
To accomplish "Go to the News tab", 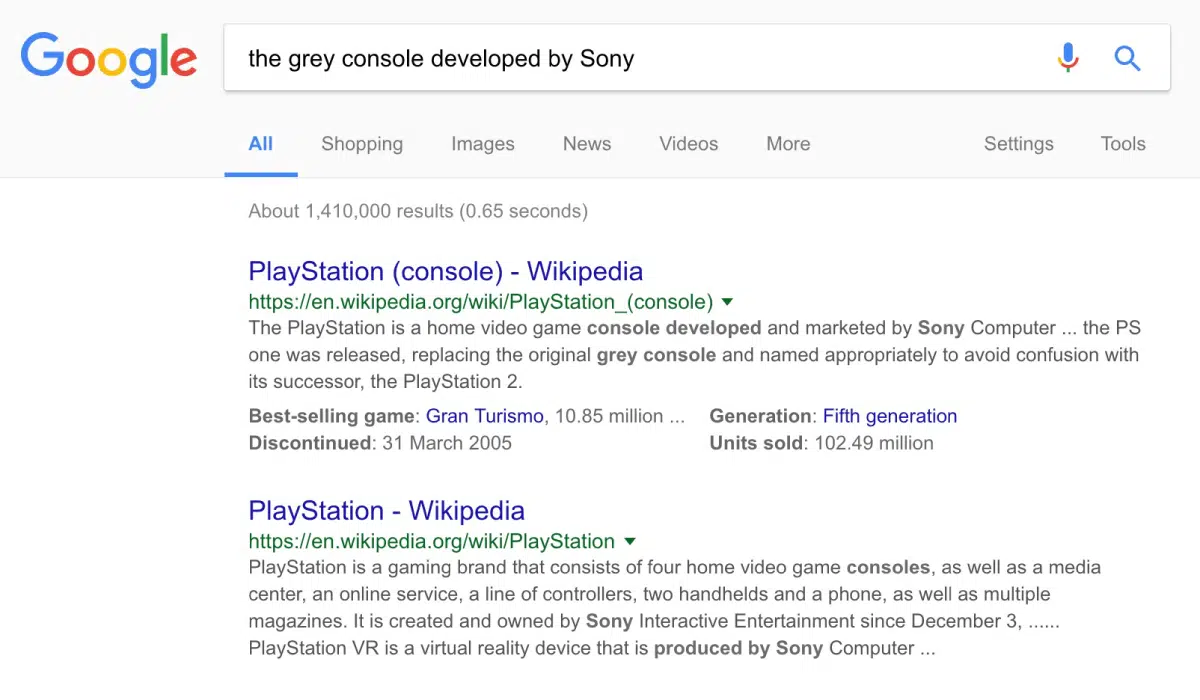I will (x=587, y=144).
